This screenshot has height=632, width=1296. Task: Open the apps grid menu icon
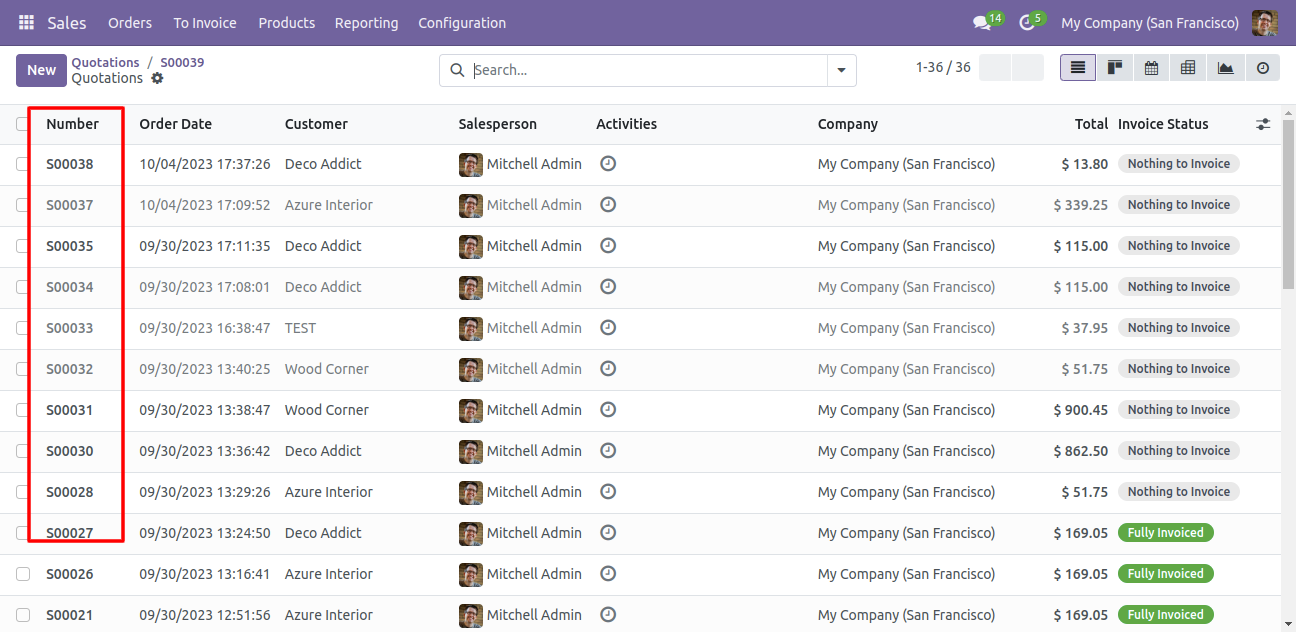coord(26,22)
